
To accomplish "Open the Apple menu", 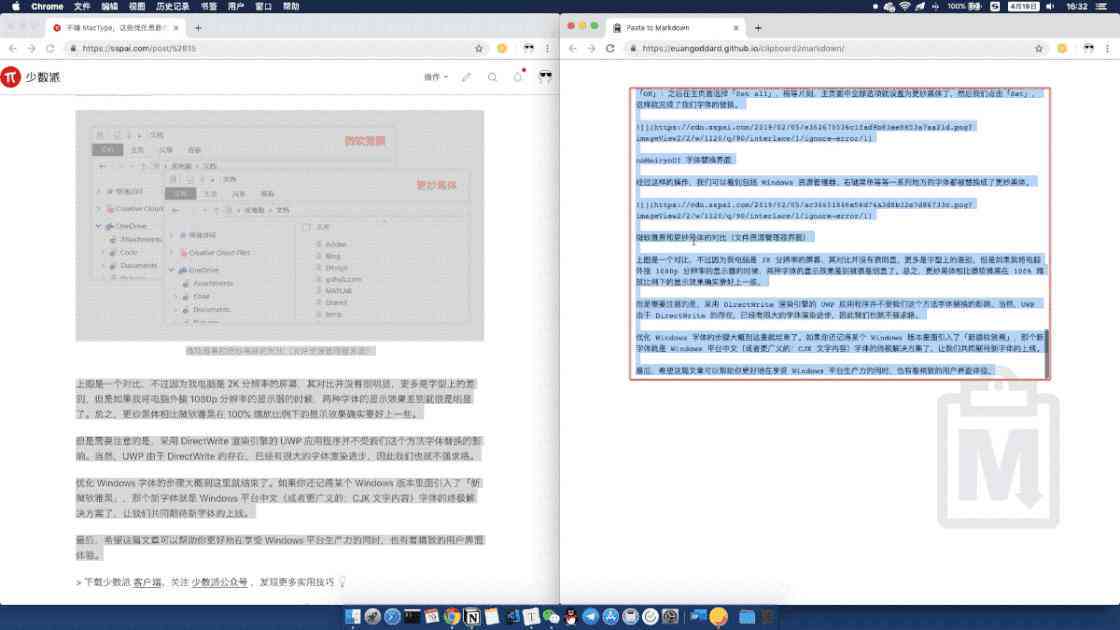I will (16, 6).
